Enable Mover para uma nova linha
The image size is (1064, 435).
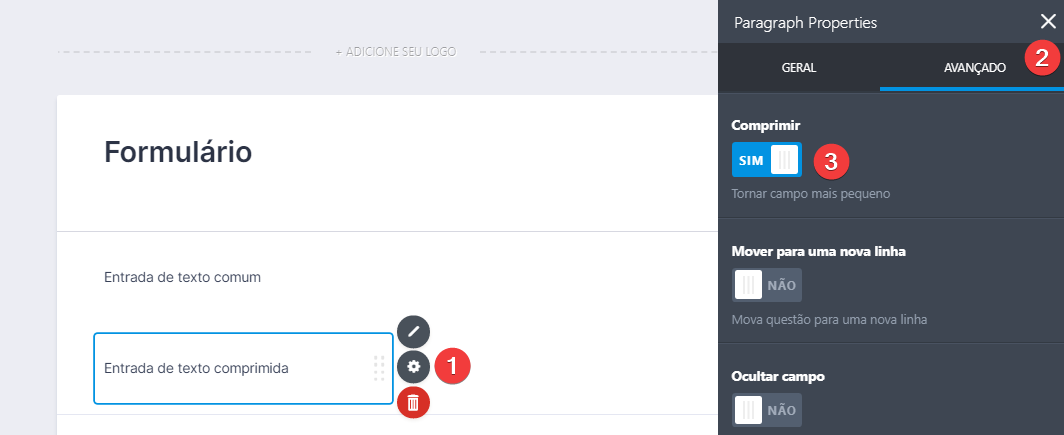(x=767, y=285)
